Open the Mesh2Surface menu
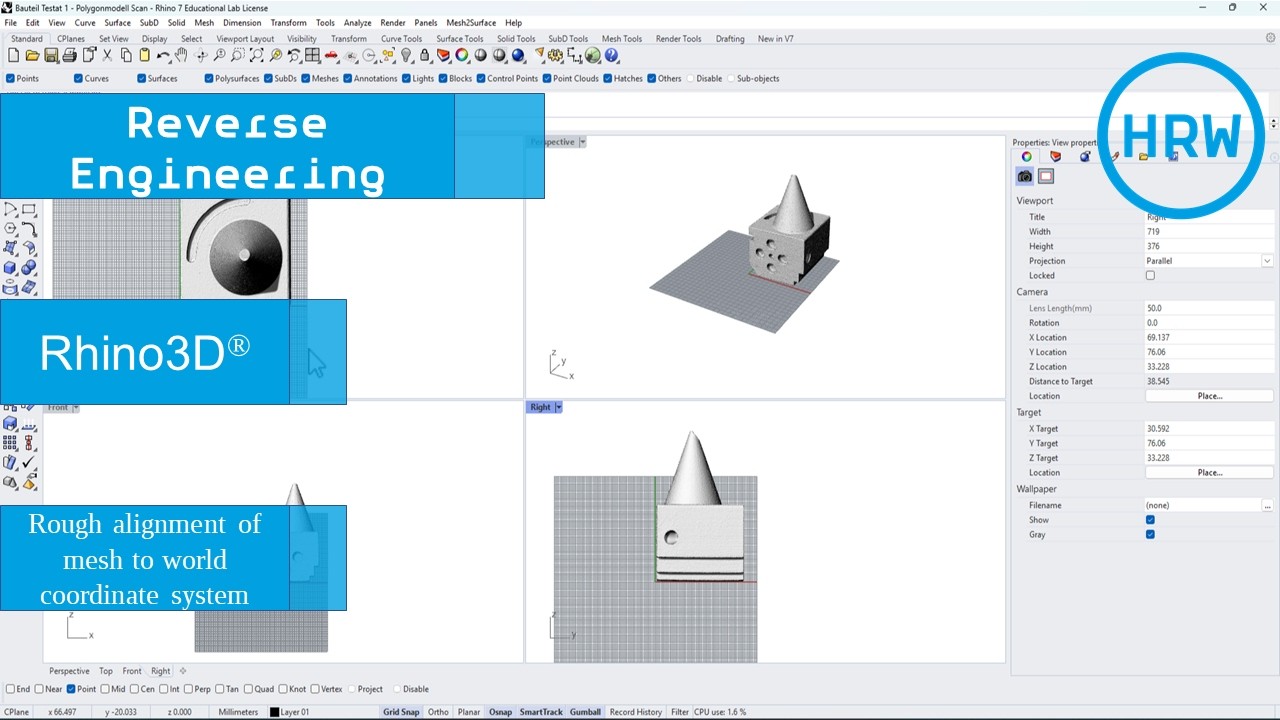 click(470, 22)
